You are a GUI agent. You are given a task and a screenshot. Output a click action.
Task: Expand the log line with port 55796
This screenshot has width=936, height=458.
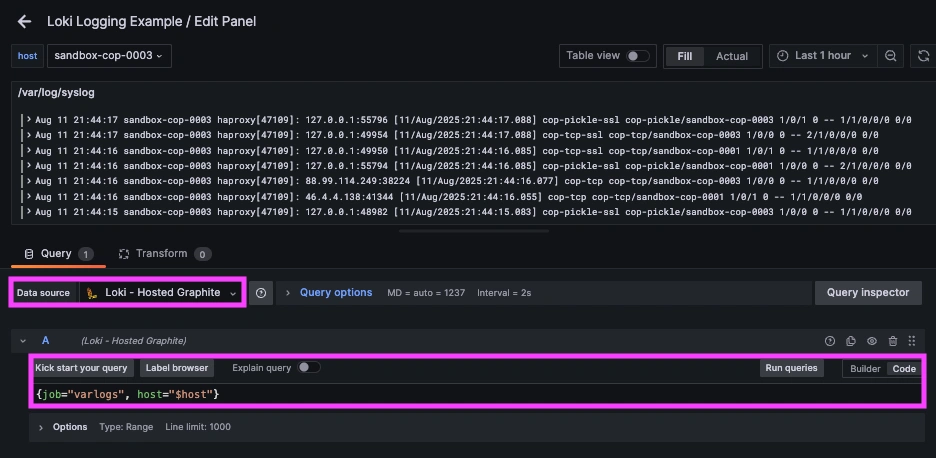(28, 119)
